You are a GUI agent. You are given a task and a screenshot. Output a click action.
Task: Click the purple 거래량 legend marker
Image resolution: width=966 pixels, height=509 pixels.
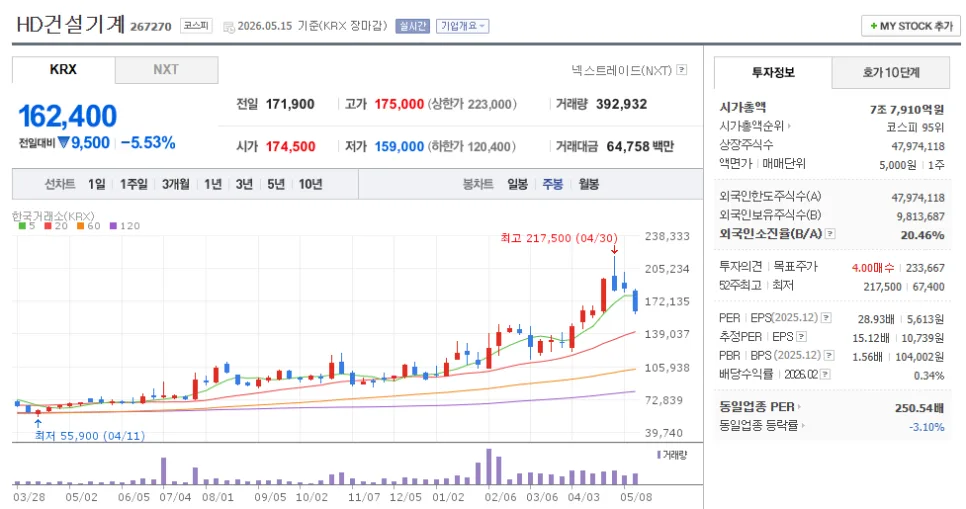[x=659, y=455]
